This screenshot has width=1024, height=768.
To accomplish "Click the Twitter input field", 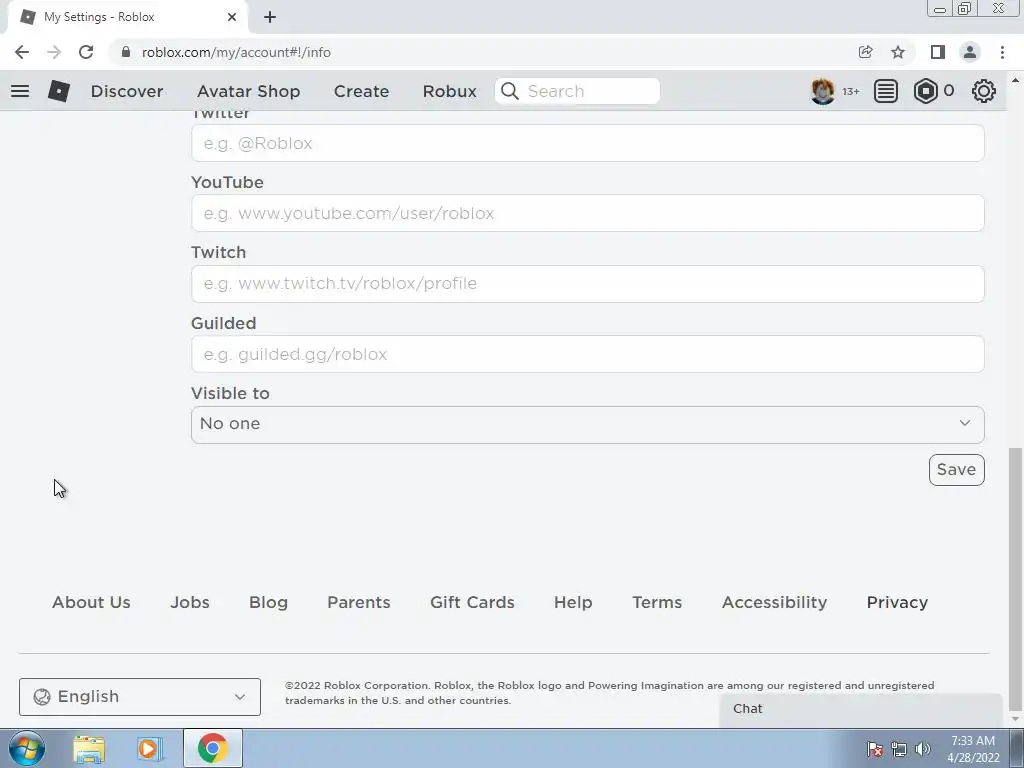I will pos(588,143).
